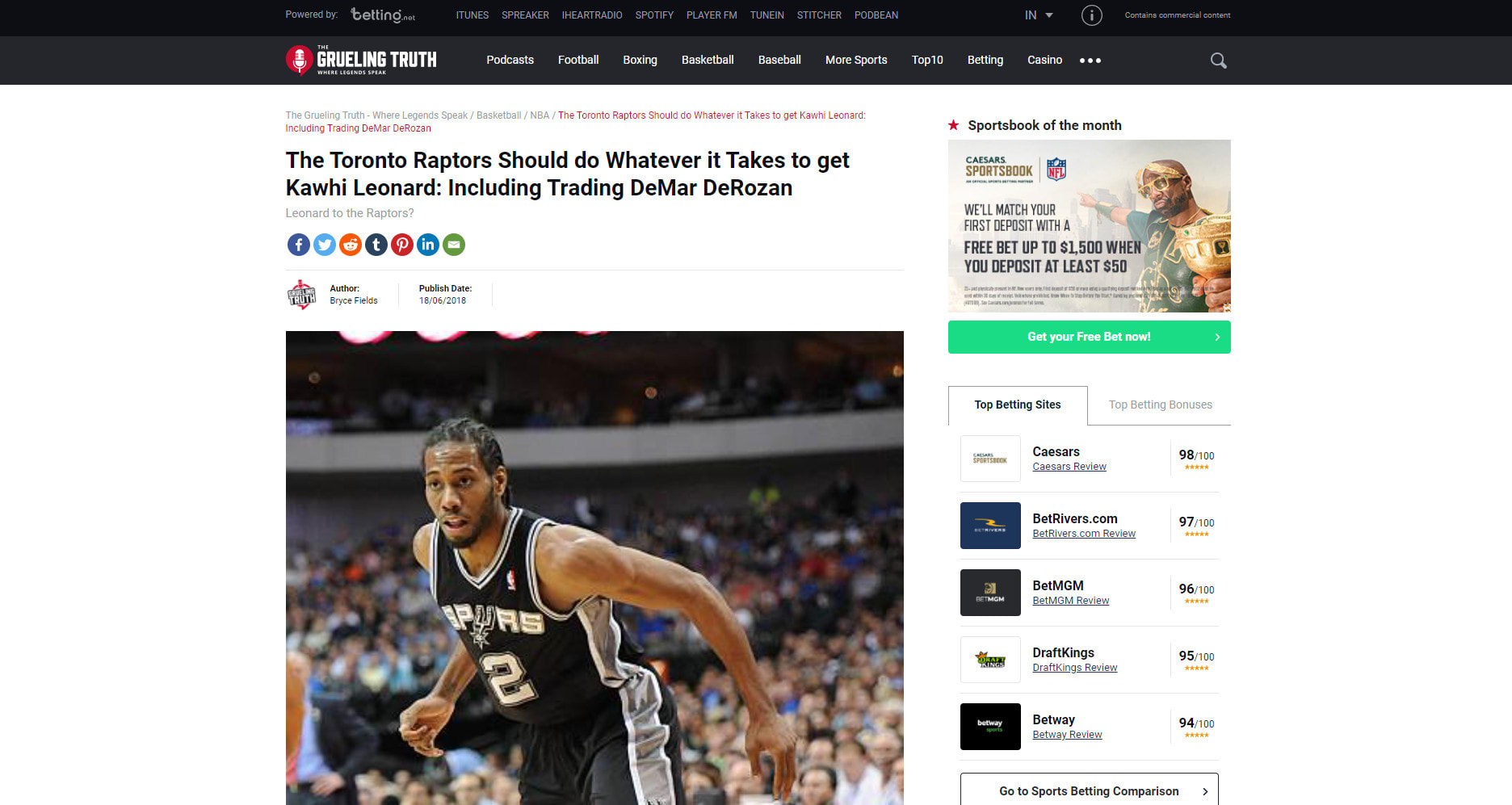This screenshot has height=805, width=1512.
Task: Open the Basketball section in navigation
Action: (707, 60)
